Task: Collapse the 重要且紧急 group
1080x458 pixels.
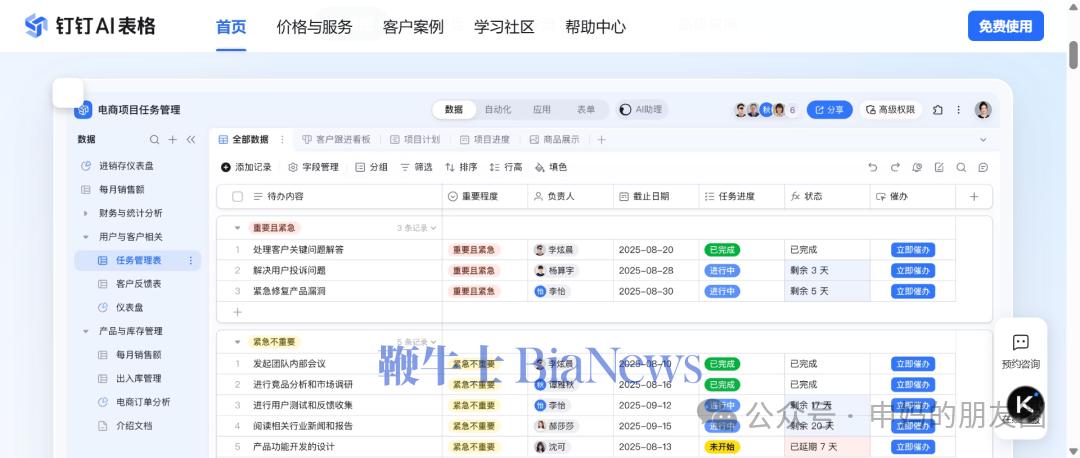Action: pyautogui.click(x=237, y=228)
